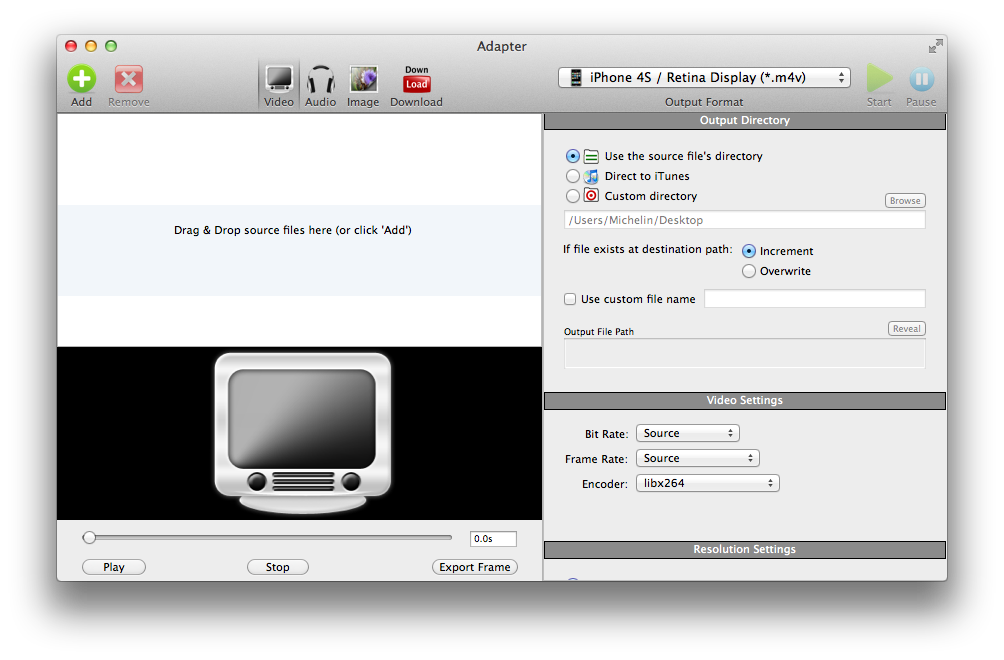The width and height of the screenshot is (1004, 660).
Task: Click the fullscreen arrows icon
Action: pyautogui.click(x=935, y=46)
